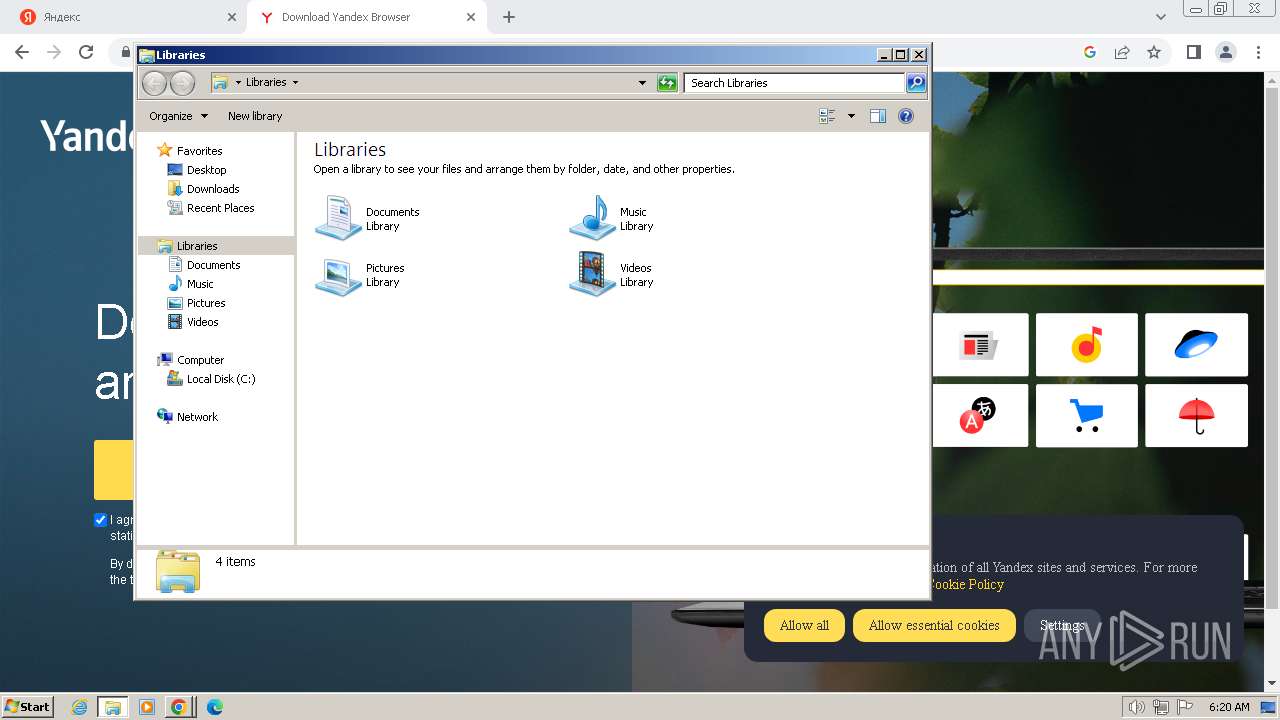Viewport: 1280px width, 720px height.
Task: Open the Chrome tab search chevron
Action: pos(1161,17)
